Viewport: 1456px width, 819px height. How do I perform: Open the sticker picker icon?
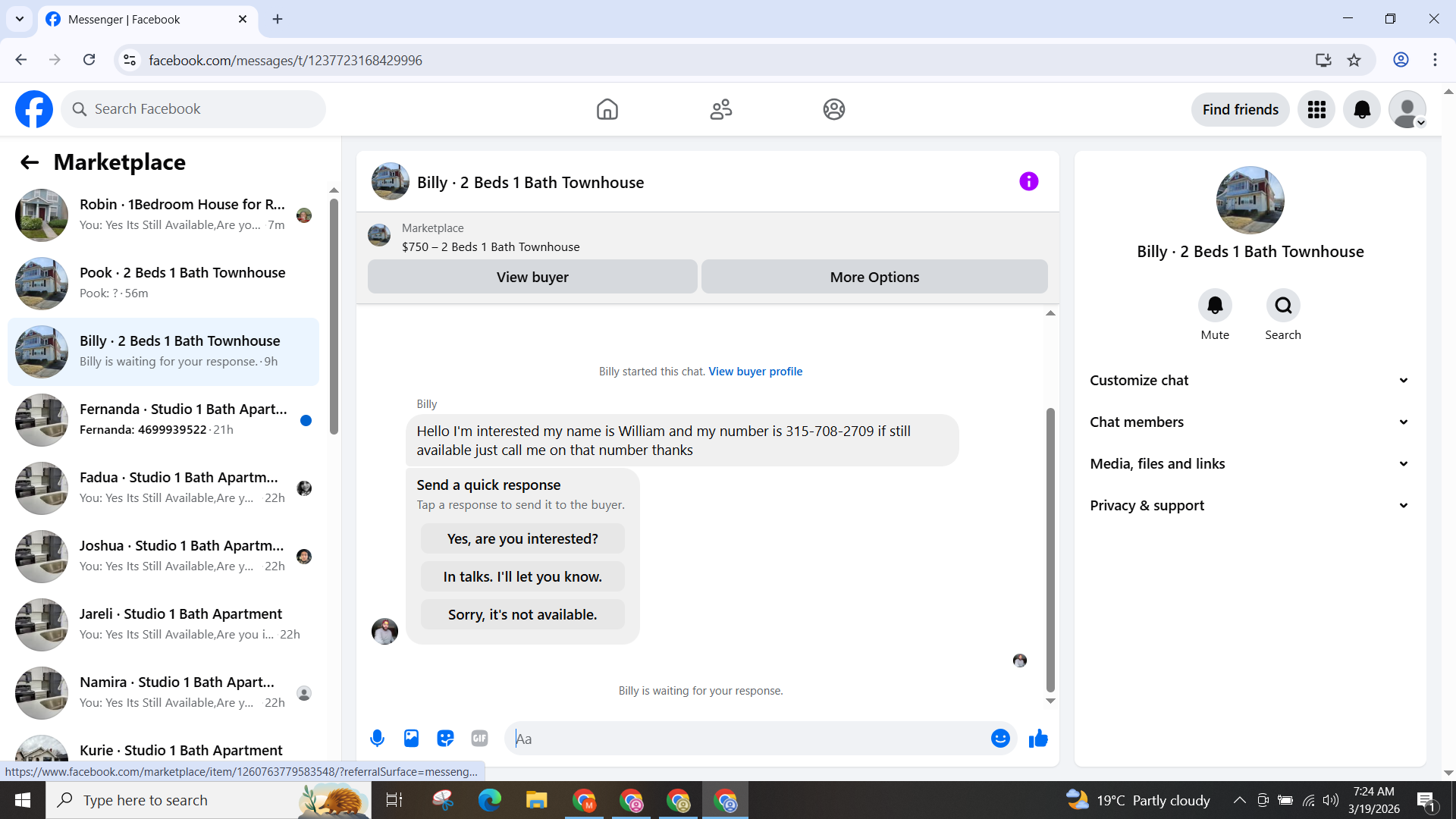(445, 739)
